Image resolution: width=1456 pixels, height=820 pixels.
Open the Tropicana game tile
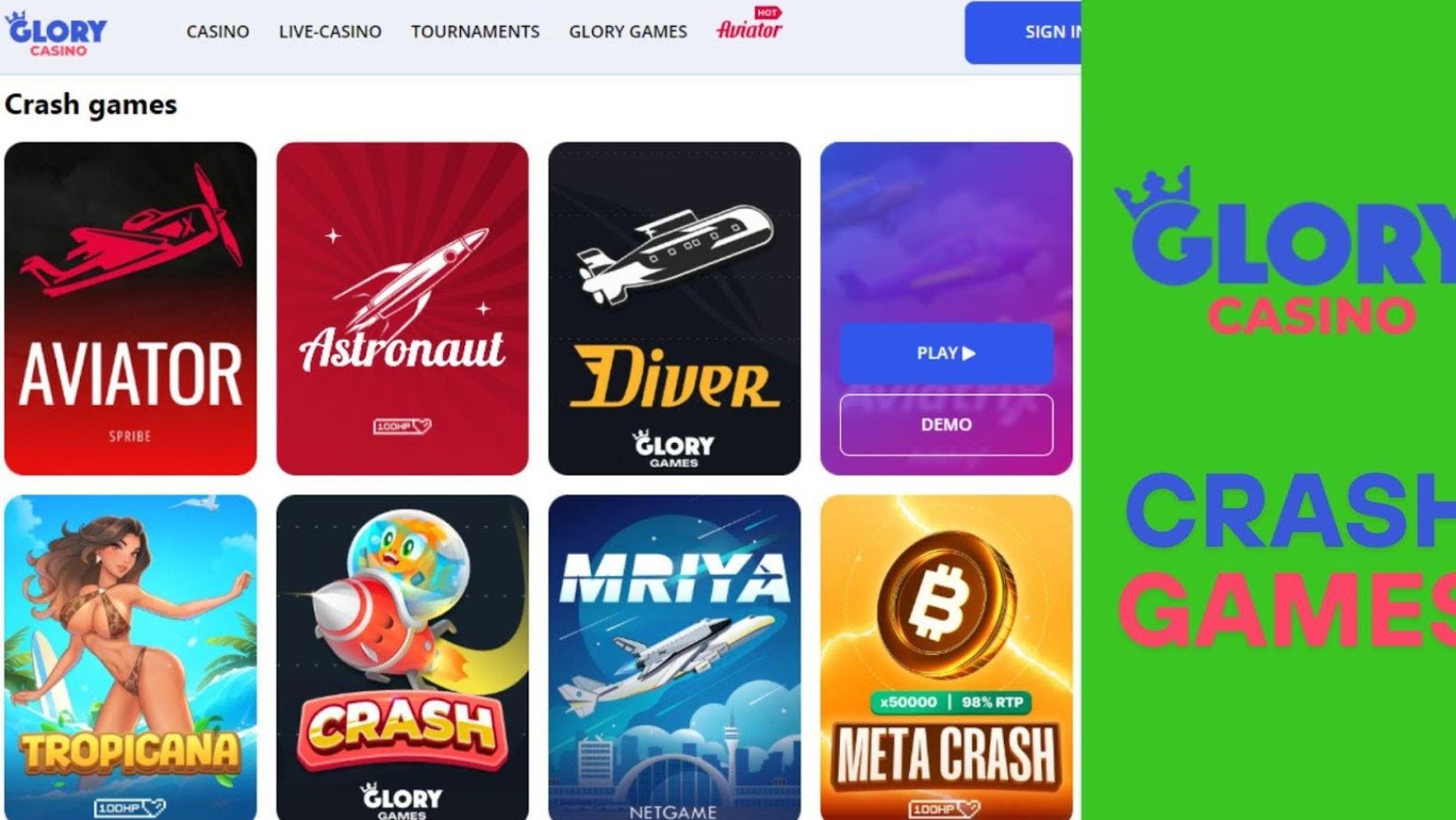(131, 658)
